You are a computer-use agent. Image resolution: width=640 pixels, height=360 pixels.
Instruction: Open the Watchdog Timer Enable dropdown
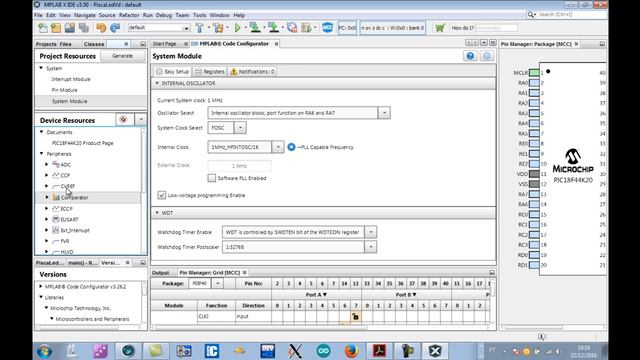coord(371,232)
